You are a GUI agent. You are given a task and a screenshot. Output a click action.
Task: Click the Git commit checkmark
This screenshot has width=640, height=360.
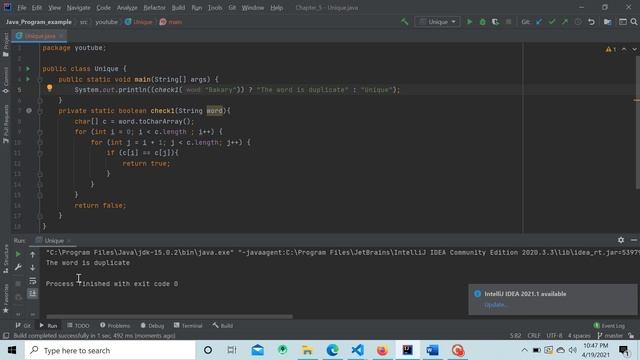click(x=552, y=22)
